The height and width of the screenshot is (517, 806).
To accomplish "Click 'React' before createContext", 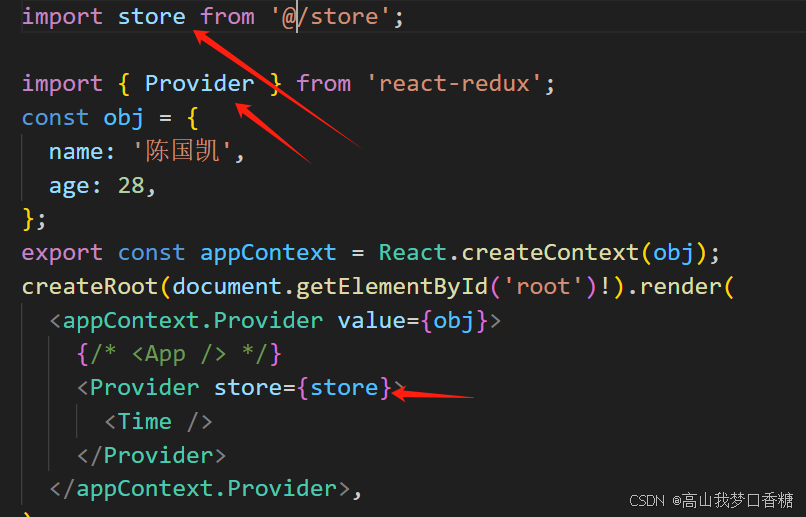I will 413,253.
